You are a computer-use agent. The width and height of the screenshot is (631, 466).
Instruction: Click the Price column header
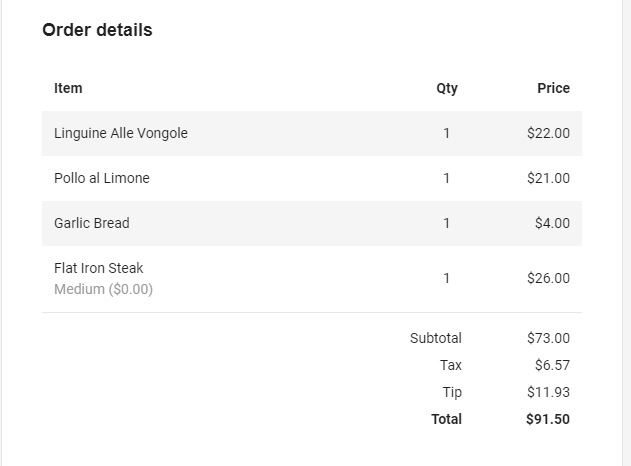pos(553,88)
